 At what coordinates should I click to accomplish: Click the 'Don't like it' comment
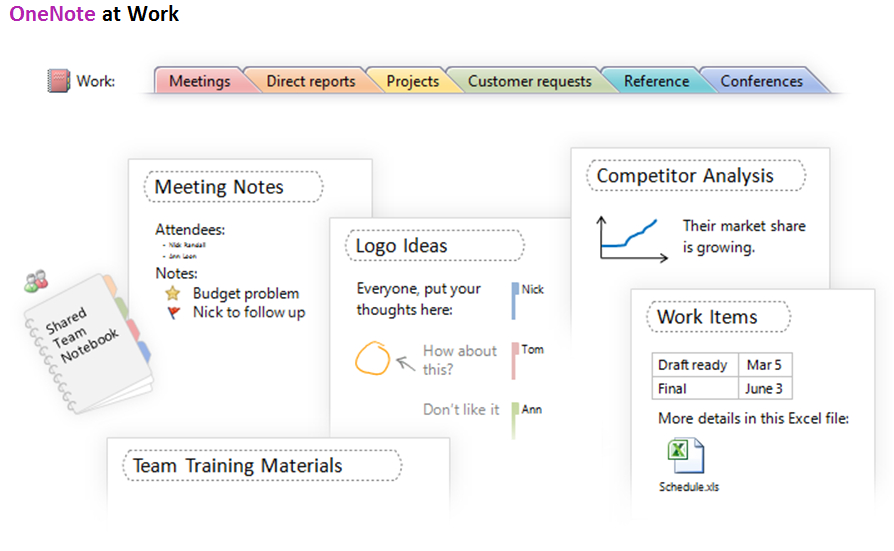click(x=461, y=410)
